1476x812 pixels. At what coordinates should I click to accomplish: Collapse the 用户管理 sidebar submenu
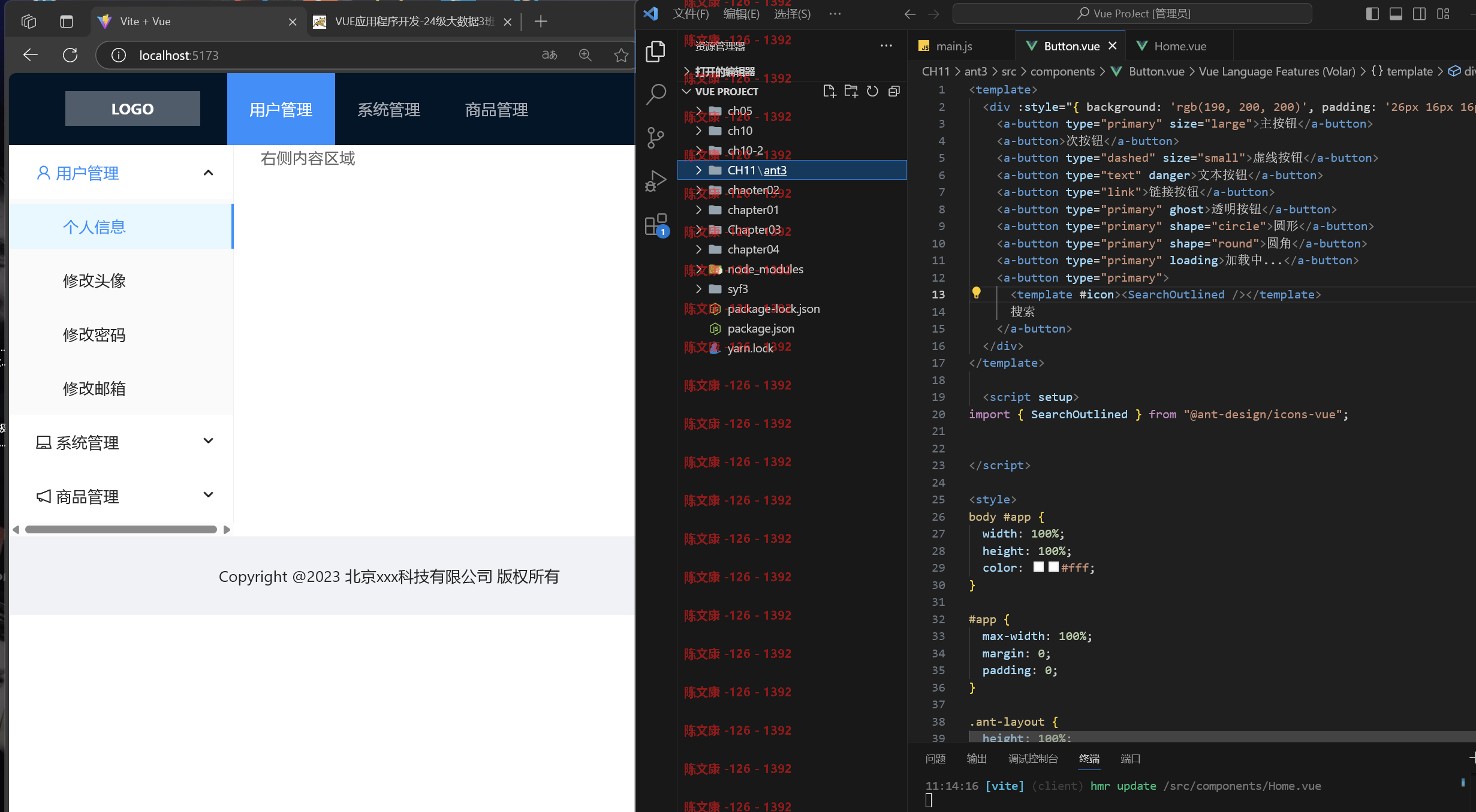209,173
